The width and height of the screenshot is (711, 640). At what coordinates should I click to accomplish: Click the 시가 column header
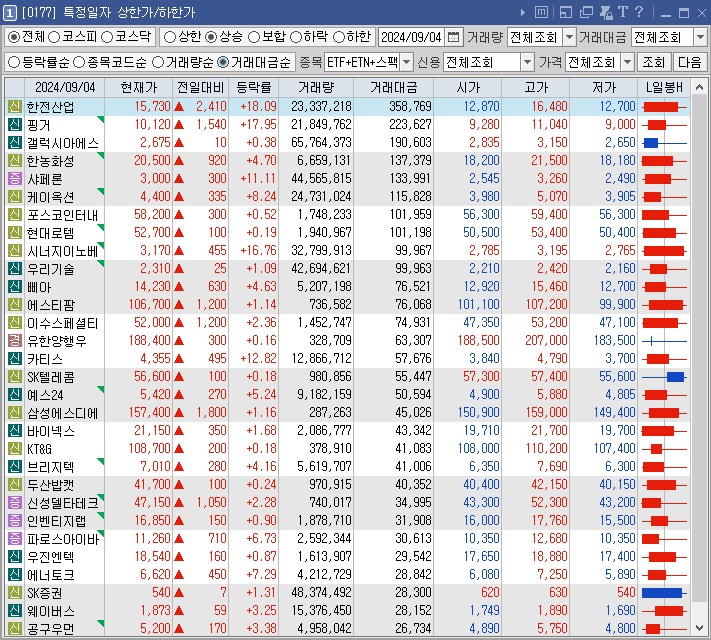tap(468, 88)
